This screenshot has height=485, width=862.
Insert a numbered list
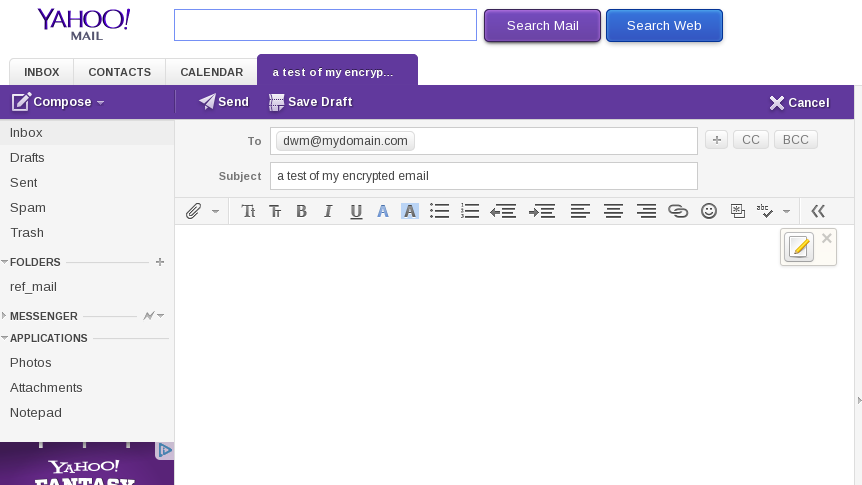click(x=470, y=211)
